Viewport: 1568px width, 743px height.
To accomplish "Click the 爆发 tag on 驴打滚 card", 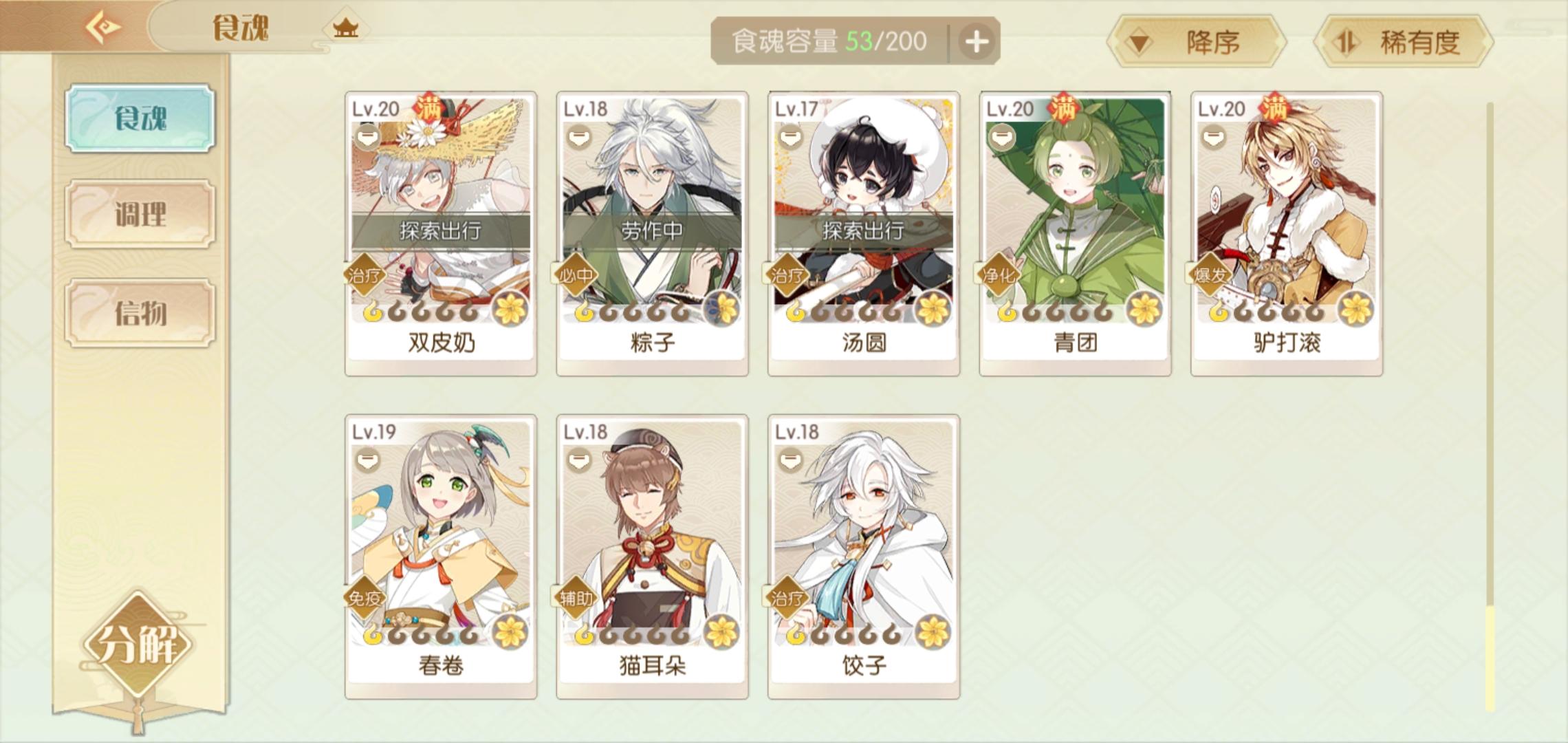I will pyautogui.click(x=1210, y=275).
